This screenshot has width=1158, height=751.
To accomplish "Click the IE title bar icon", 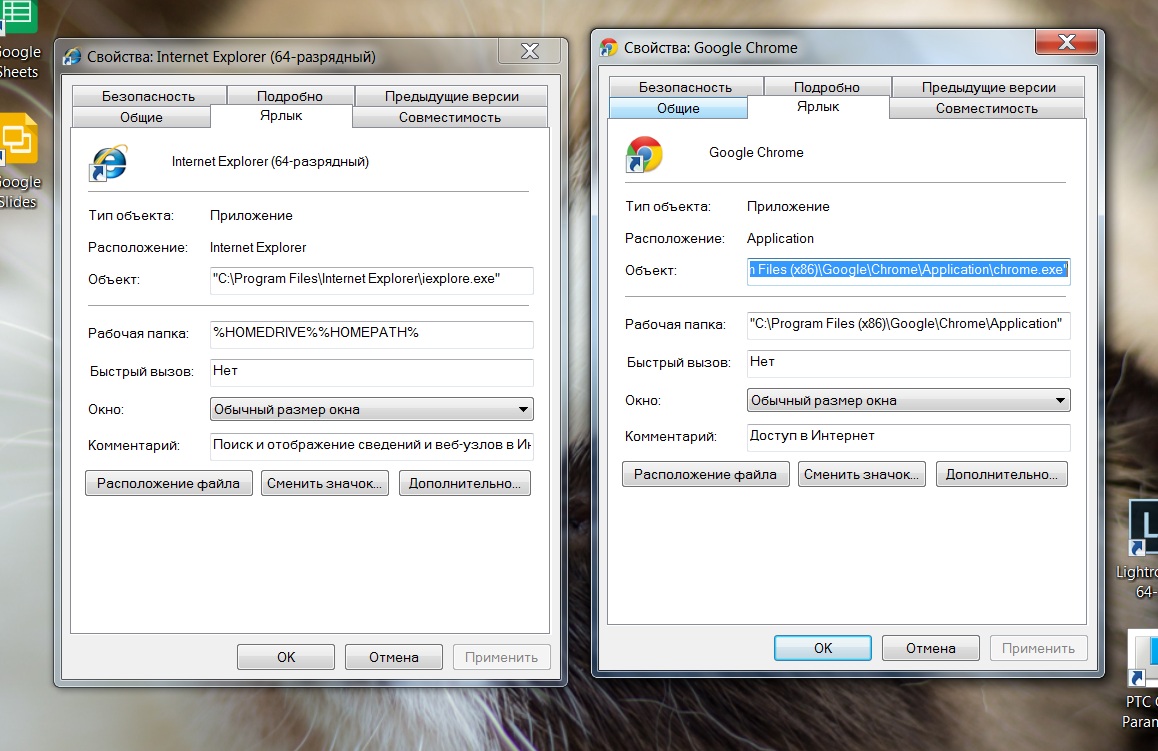I will pos(72,57).
